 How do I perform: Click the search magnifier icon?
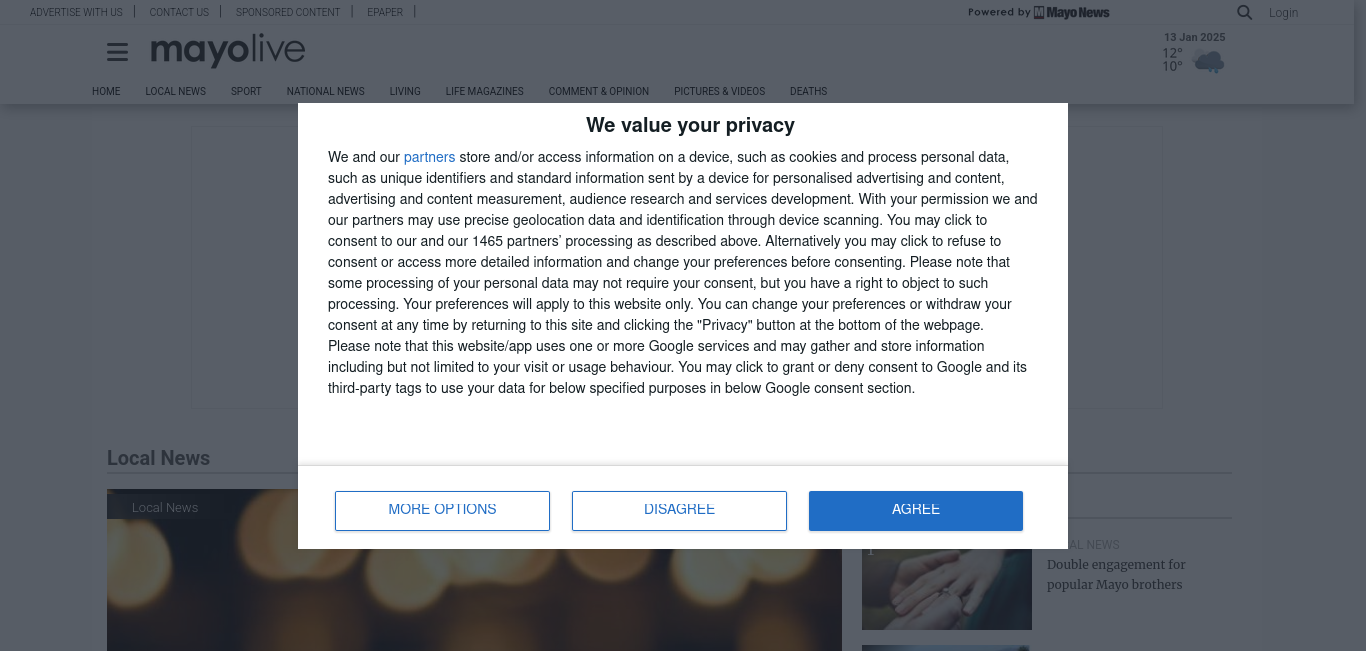coord(1244,12)
